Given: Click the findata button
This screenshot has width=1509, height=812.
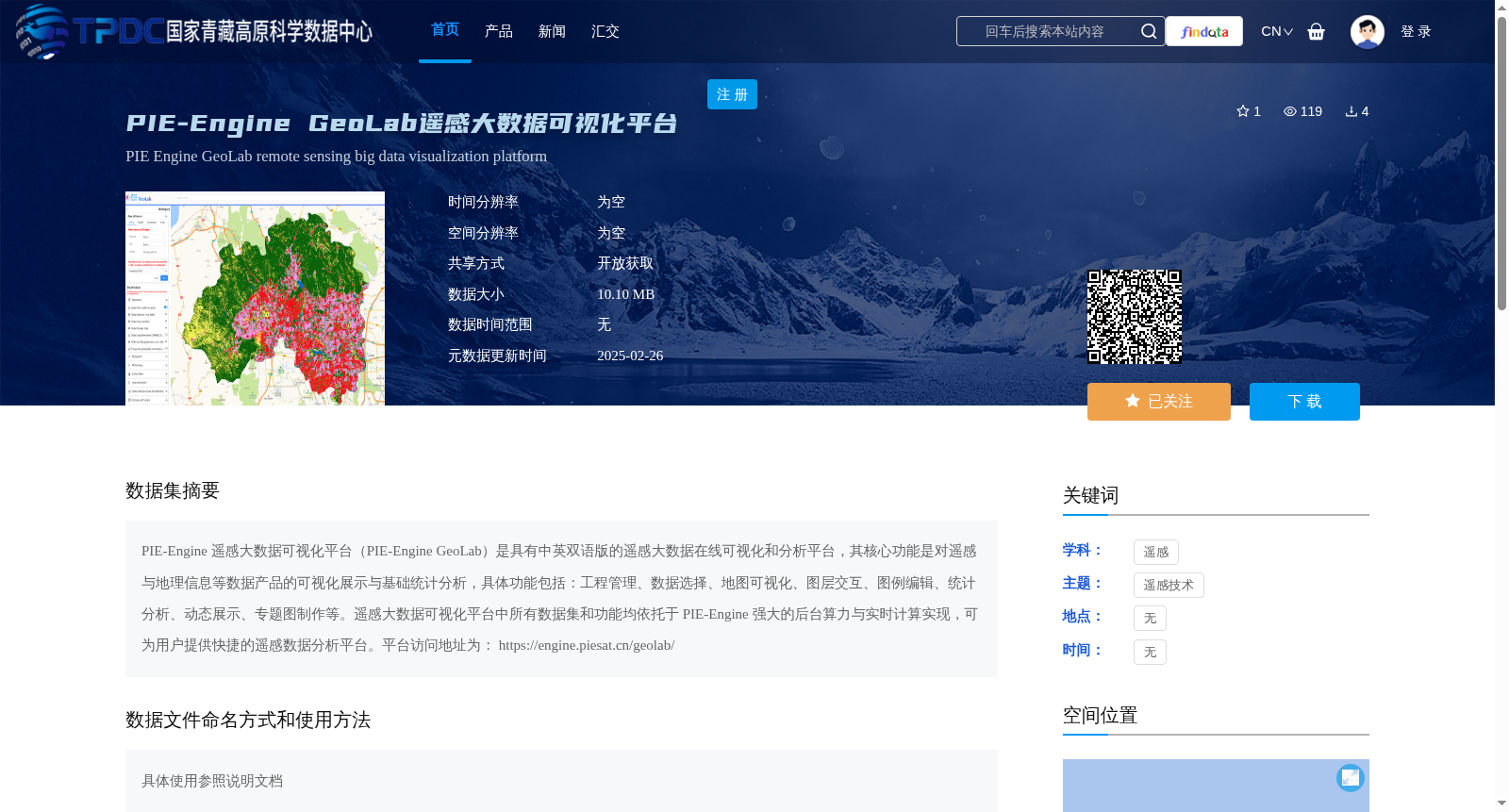Looking at the screenshot, I should [1204, 31].
